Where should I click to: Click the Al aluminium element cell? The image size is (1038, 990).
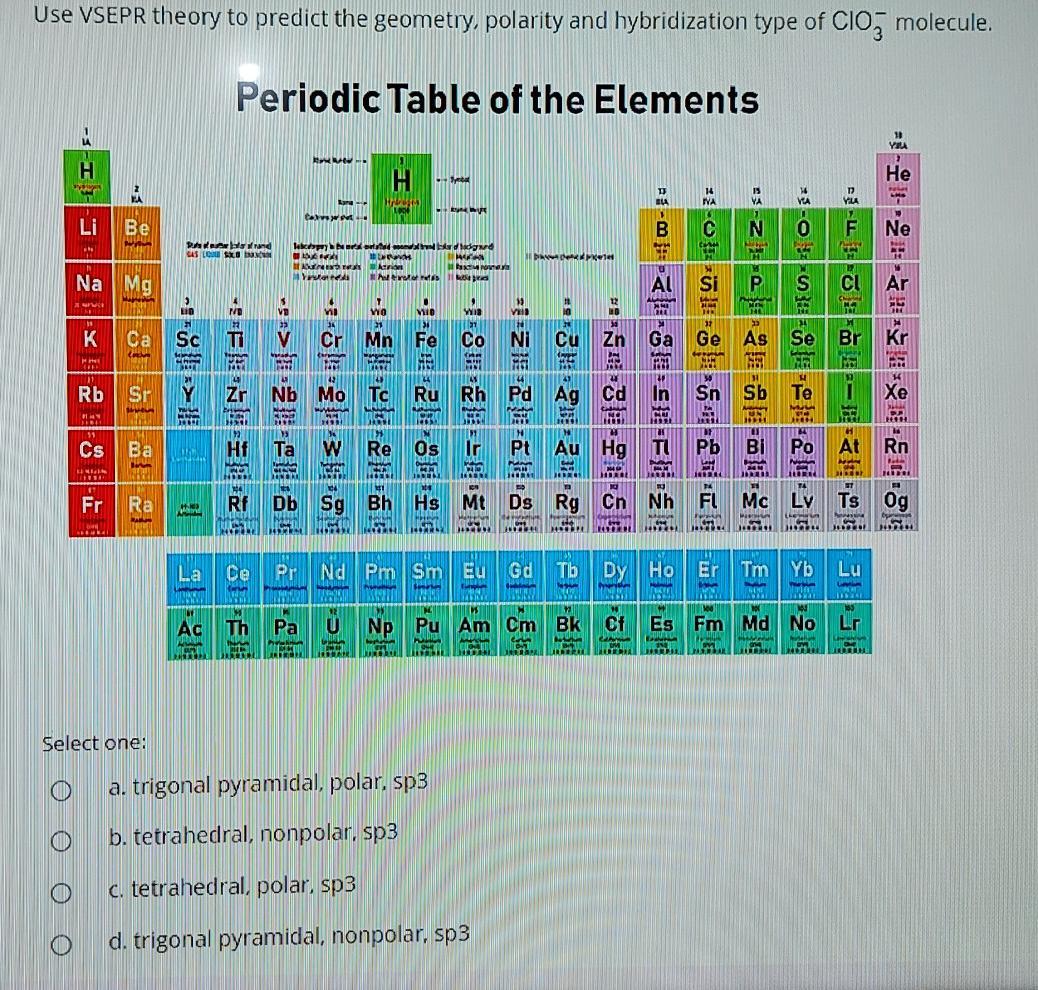[x=661, y=290]
